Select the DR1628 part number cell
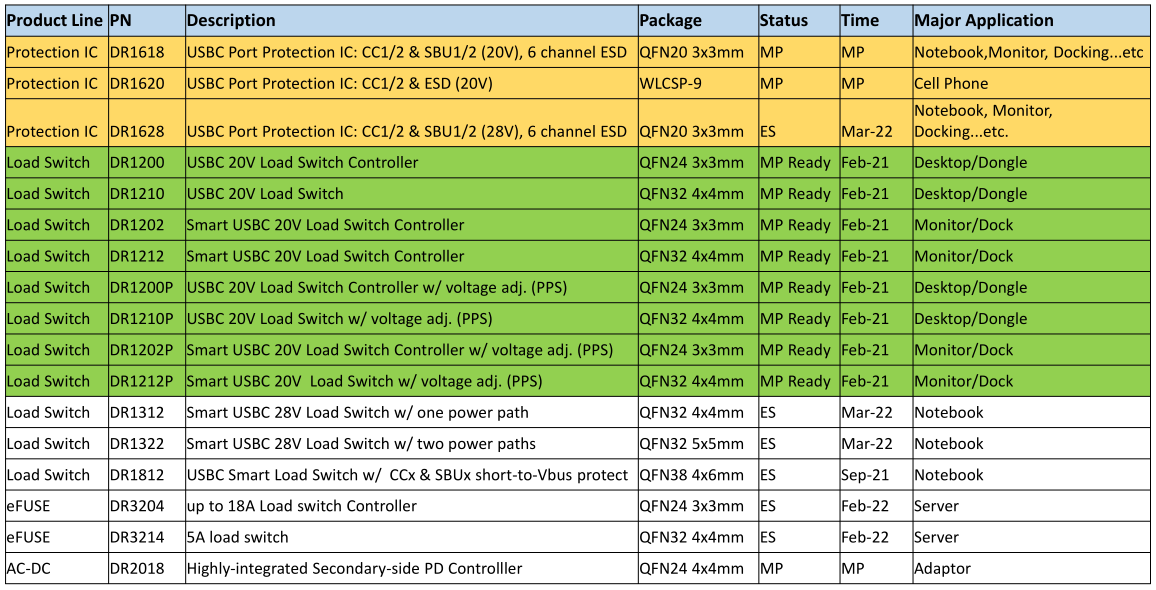 pos(147,122)
